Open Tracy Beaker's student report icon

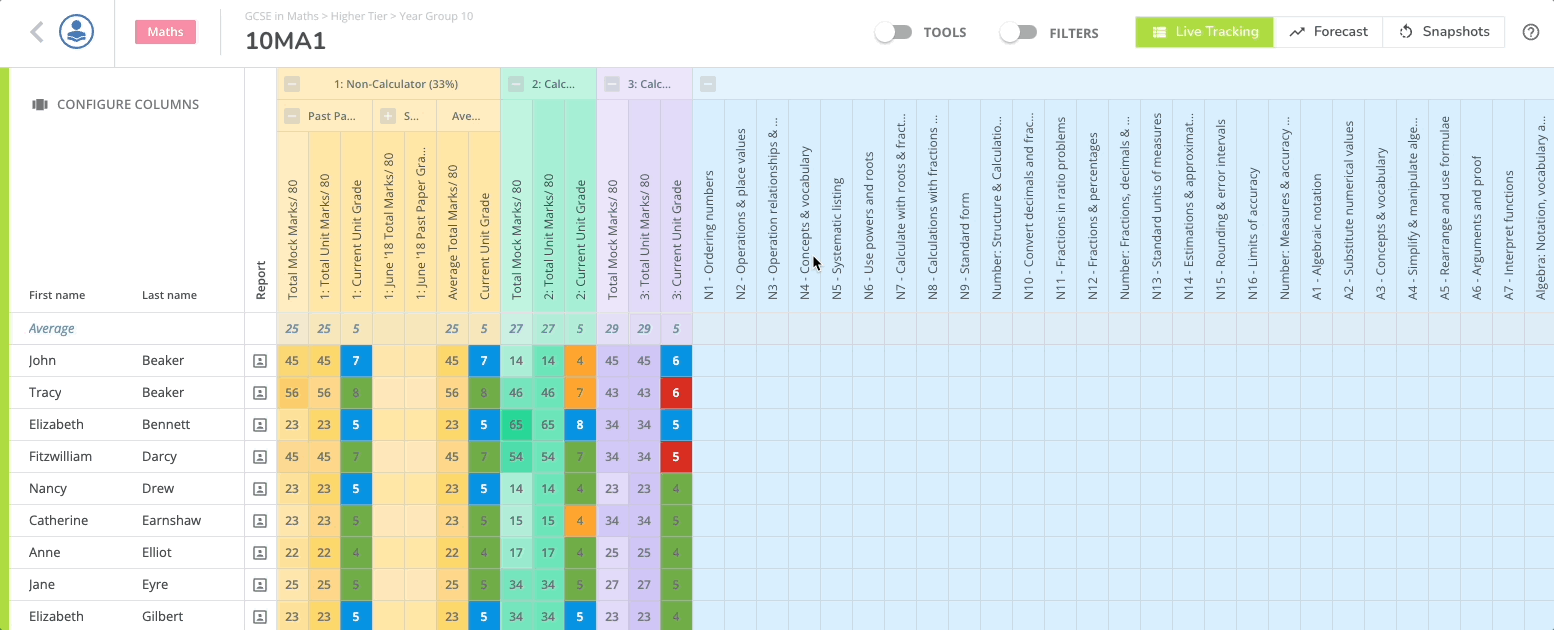[x=261, y=392]
